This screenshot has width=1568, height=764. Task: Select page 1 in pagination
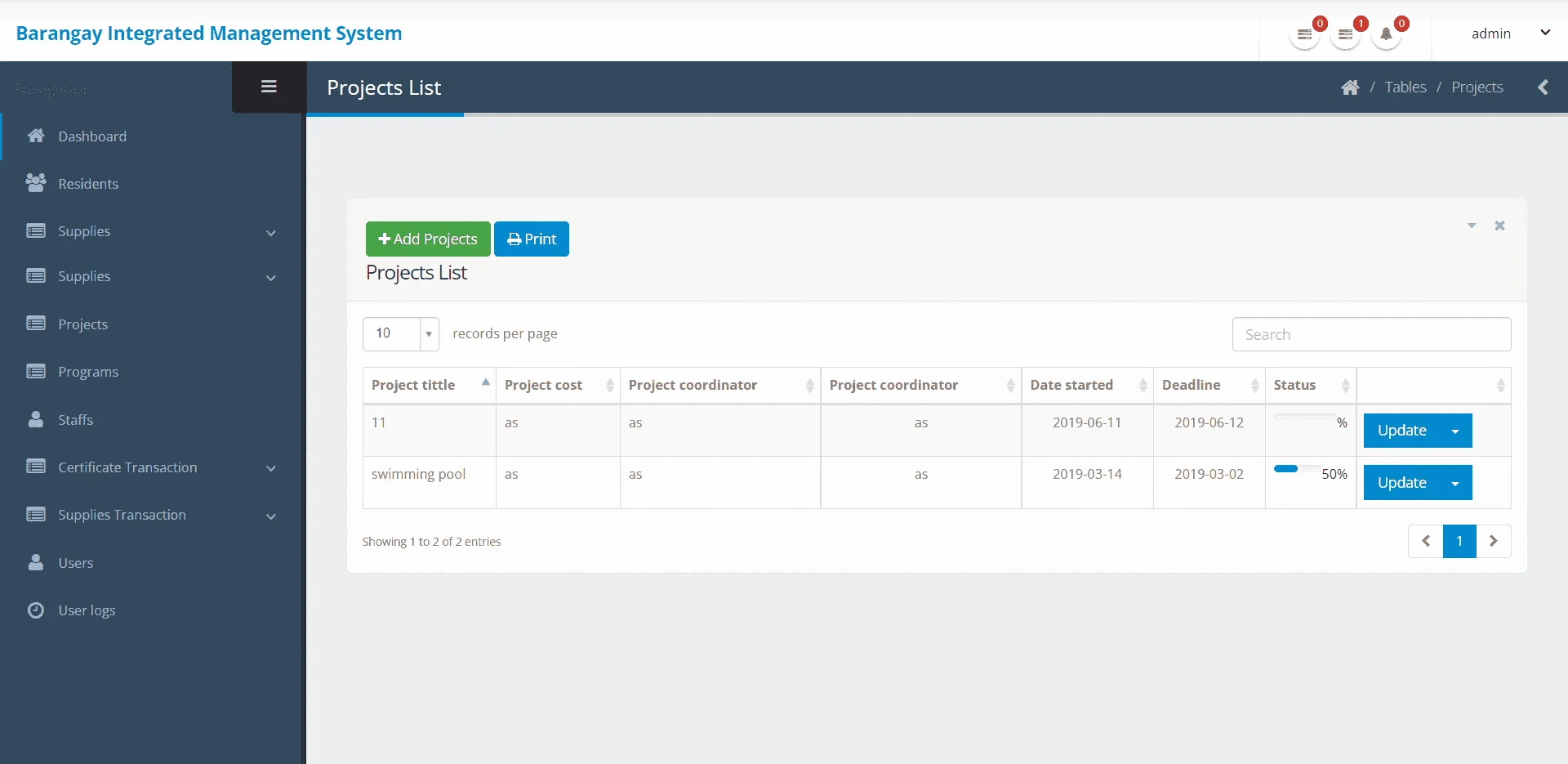pyautogui.click(x=1459, y=541)
